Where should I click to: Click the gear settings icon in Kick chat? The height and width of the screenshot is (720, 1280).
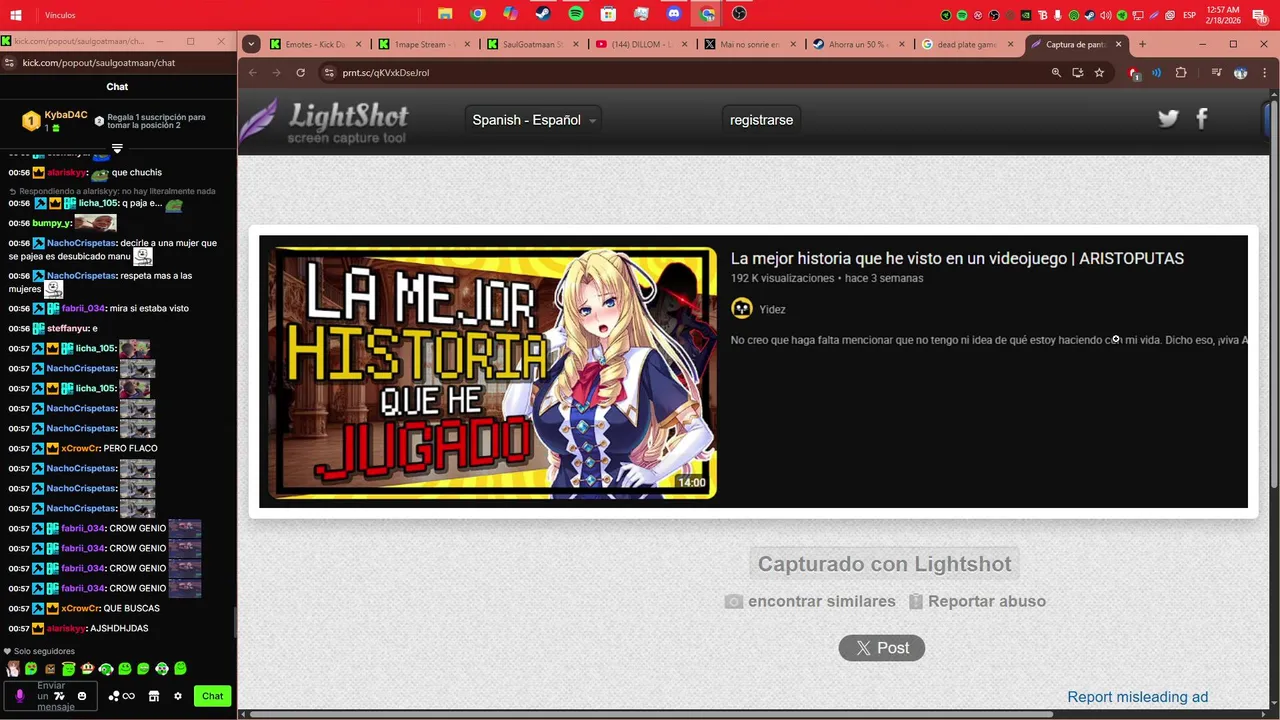(178, 696)
